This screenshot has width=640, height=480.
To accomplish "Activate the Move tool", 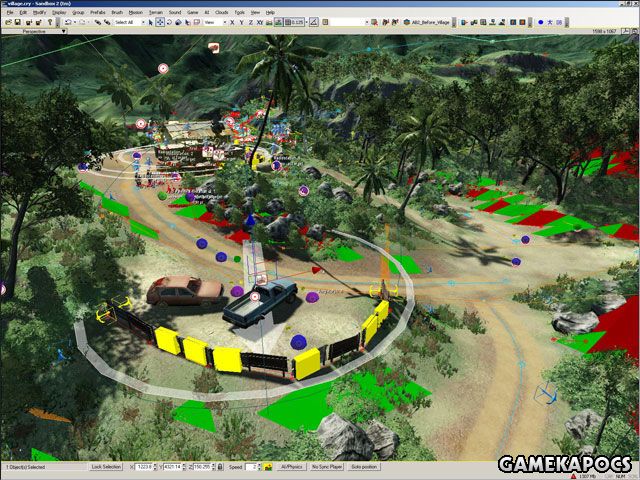I will pyautogui.click(x=160, y=22).
